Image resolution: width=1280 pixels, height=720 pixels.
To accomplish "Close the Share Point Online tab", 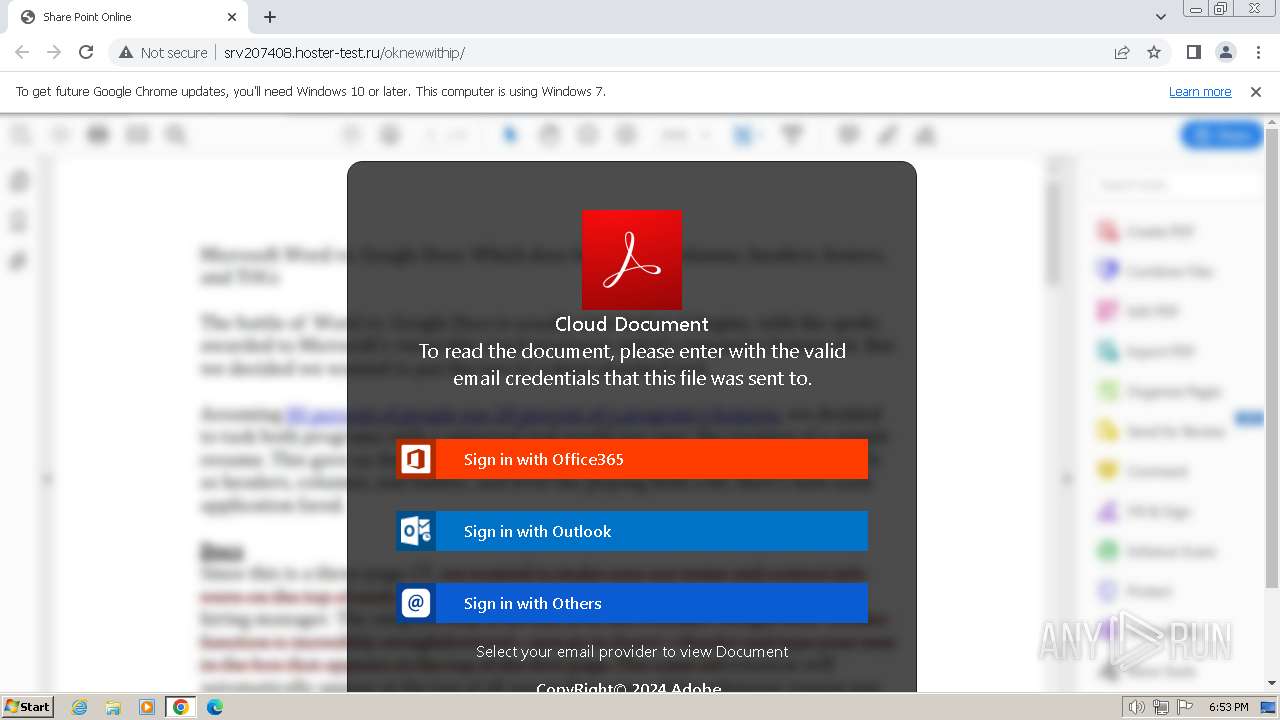I will pos(232,17).
